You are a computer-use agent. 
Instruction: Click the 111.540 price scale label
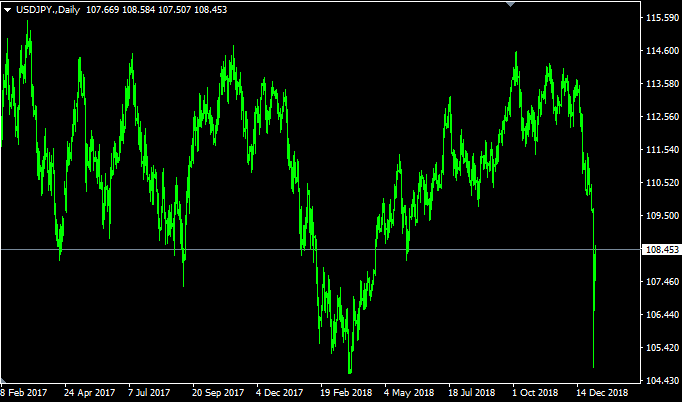point(663,150)
